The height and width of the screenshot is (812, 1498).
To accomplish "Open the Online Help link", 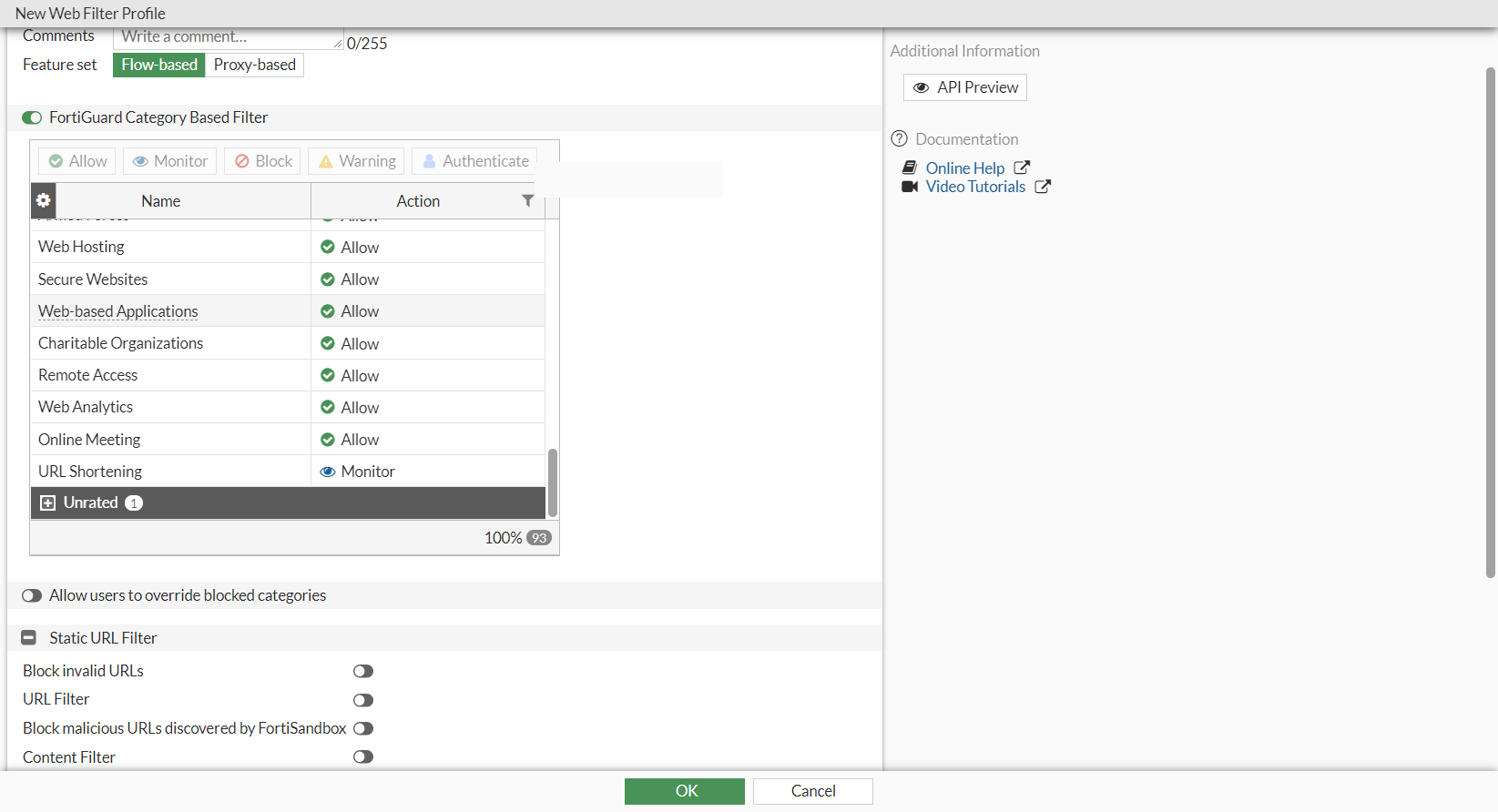I will pos(965,168).
